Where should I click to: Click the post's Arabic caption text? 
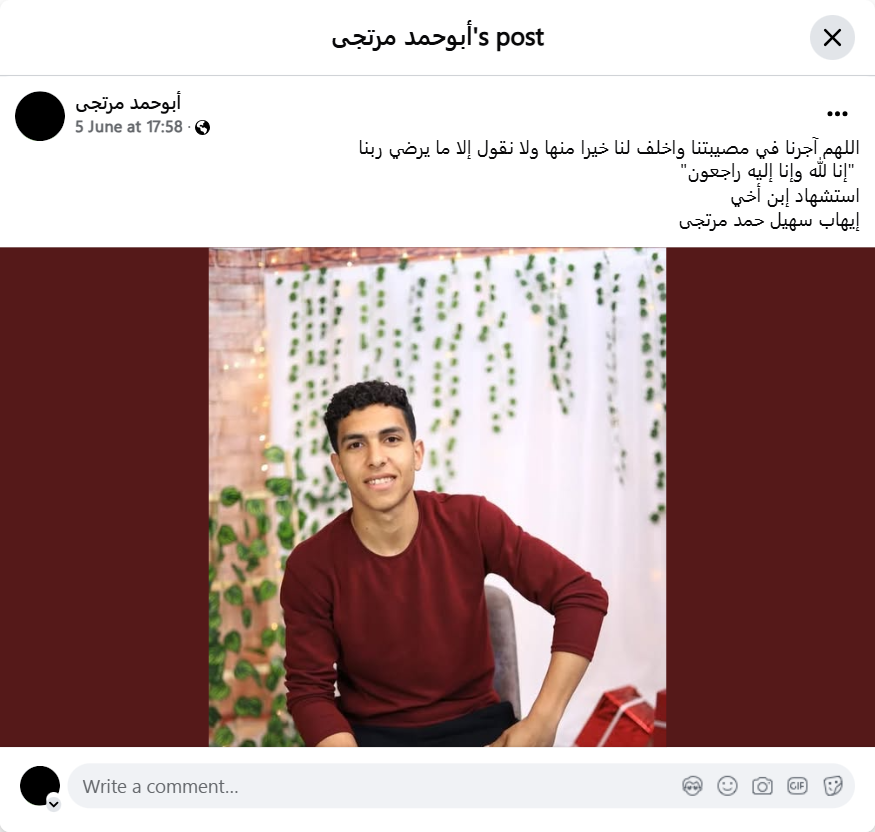click(x=609, y=185)
